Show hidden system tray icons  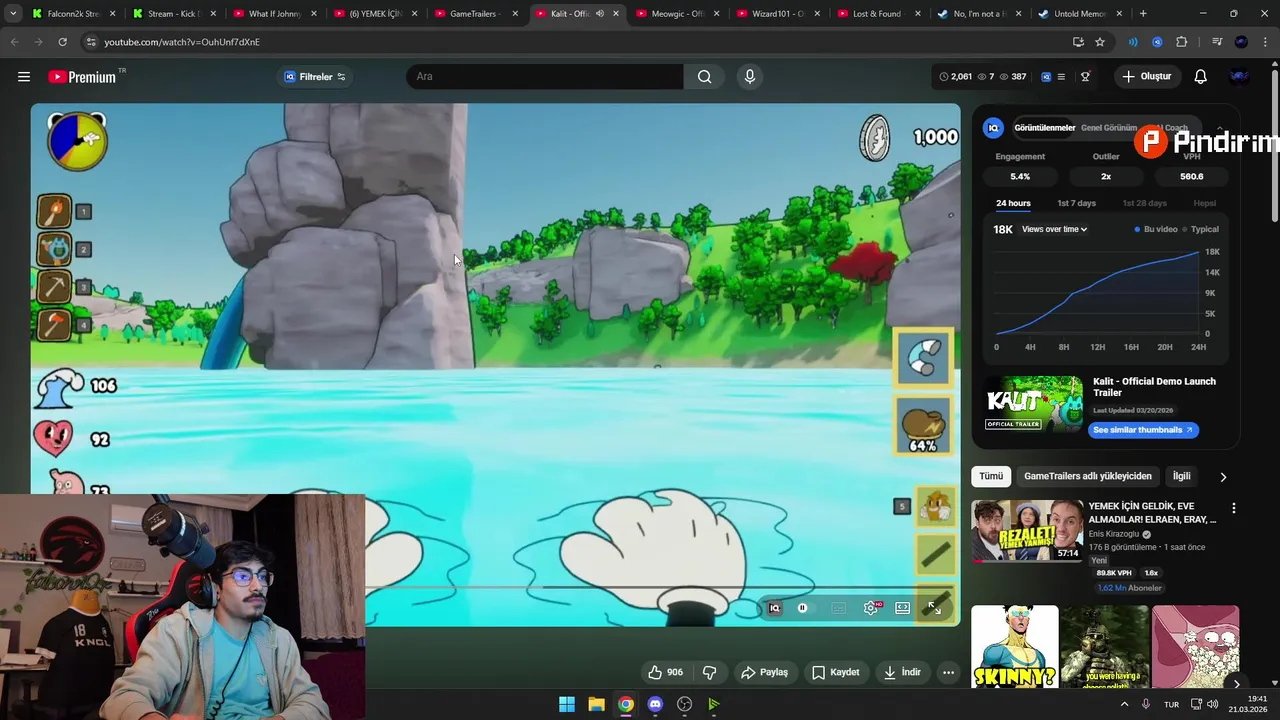(1124, 704)
